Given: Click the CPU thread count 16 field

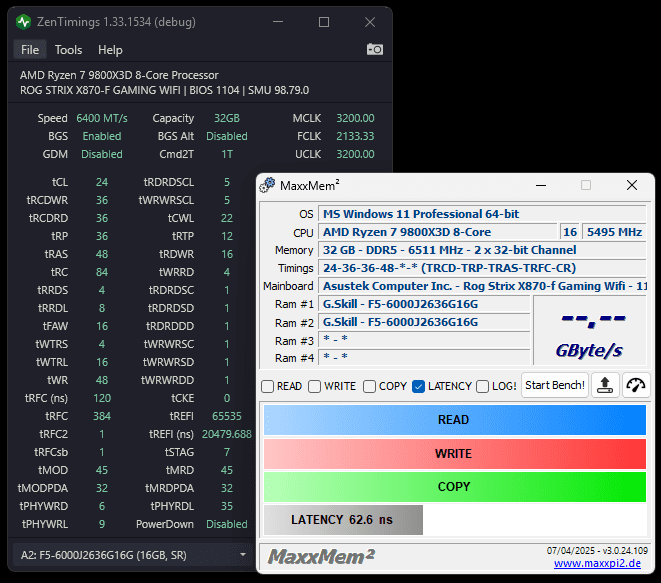Looking at the screenshot, I should (570, 232).
